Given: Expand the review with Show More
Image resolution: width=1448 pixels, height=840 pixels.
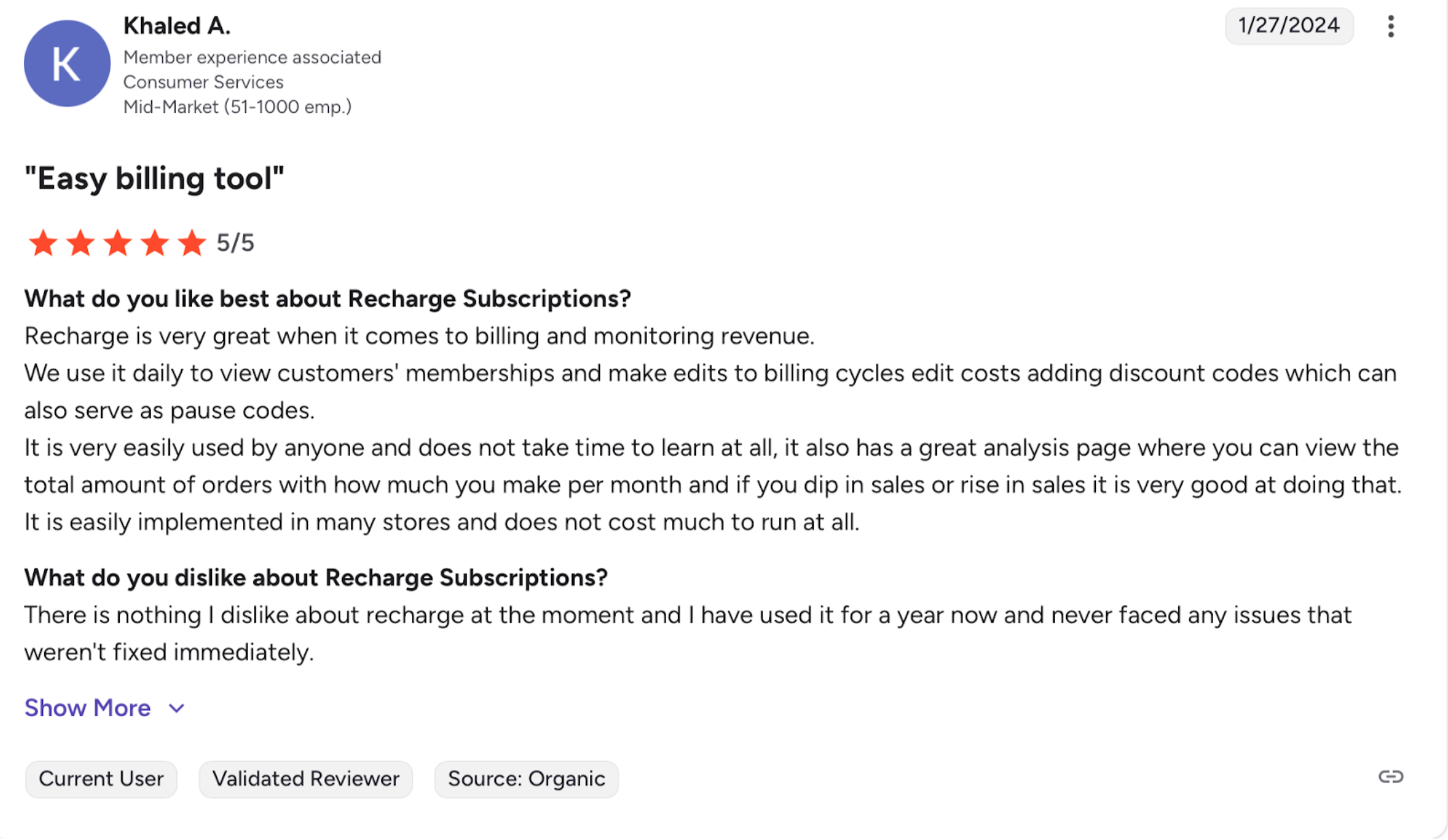Looking at the screenshot, I should (x=86, y=708).
